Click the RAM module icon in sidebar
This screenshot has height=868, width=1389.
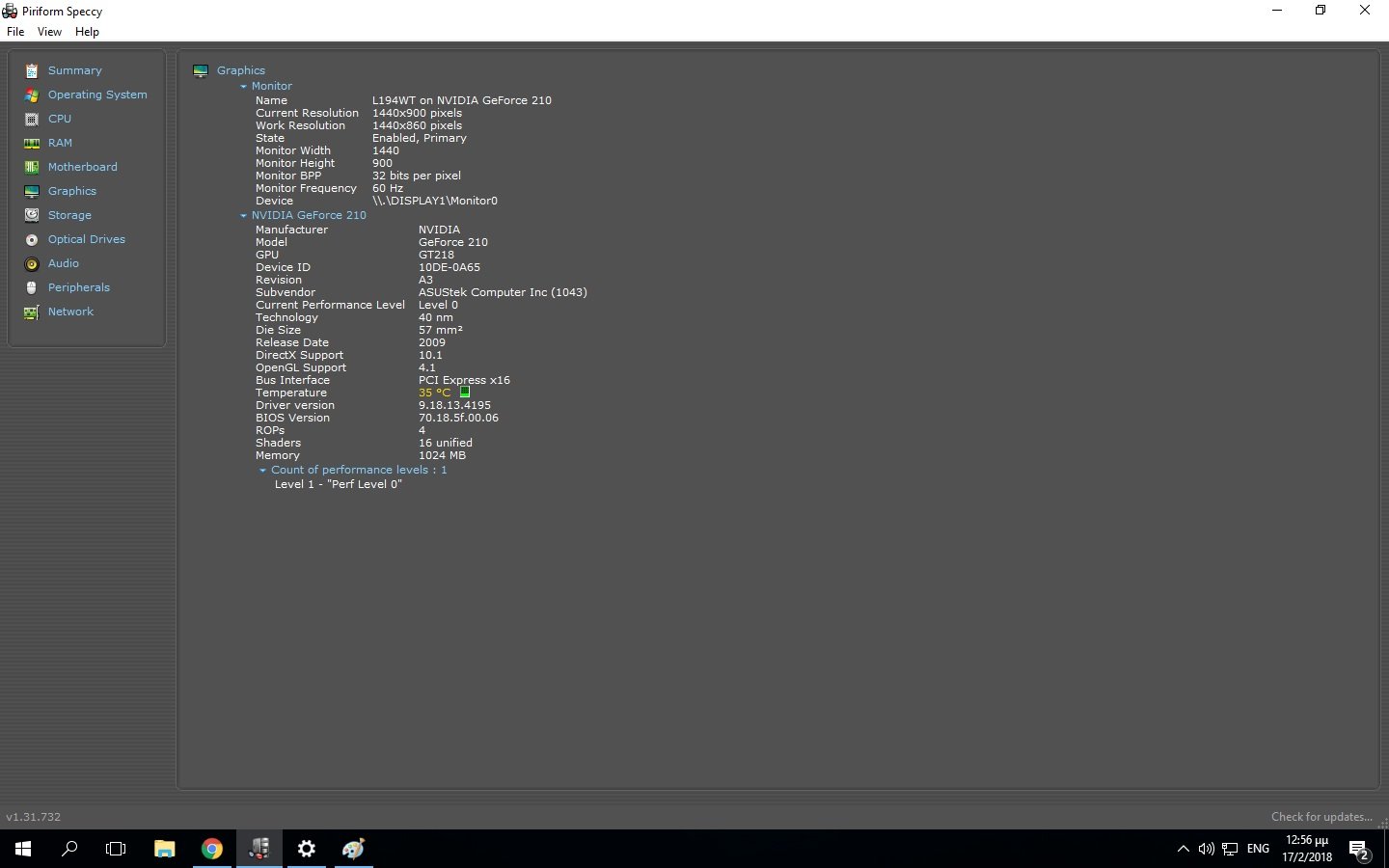(x=32, y=143)
